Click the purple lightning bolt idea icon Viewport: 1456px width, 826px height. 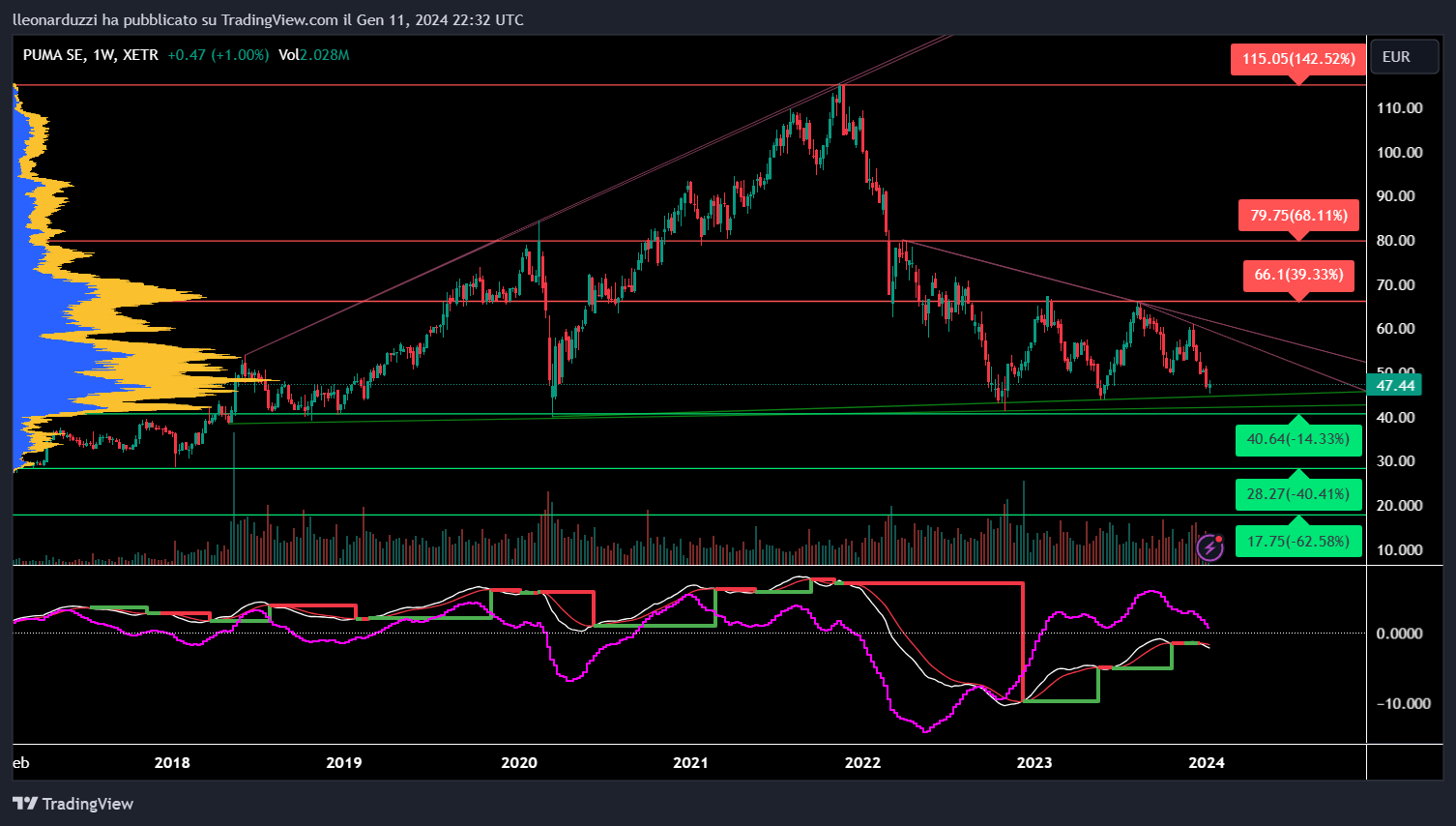1209,547
